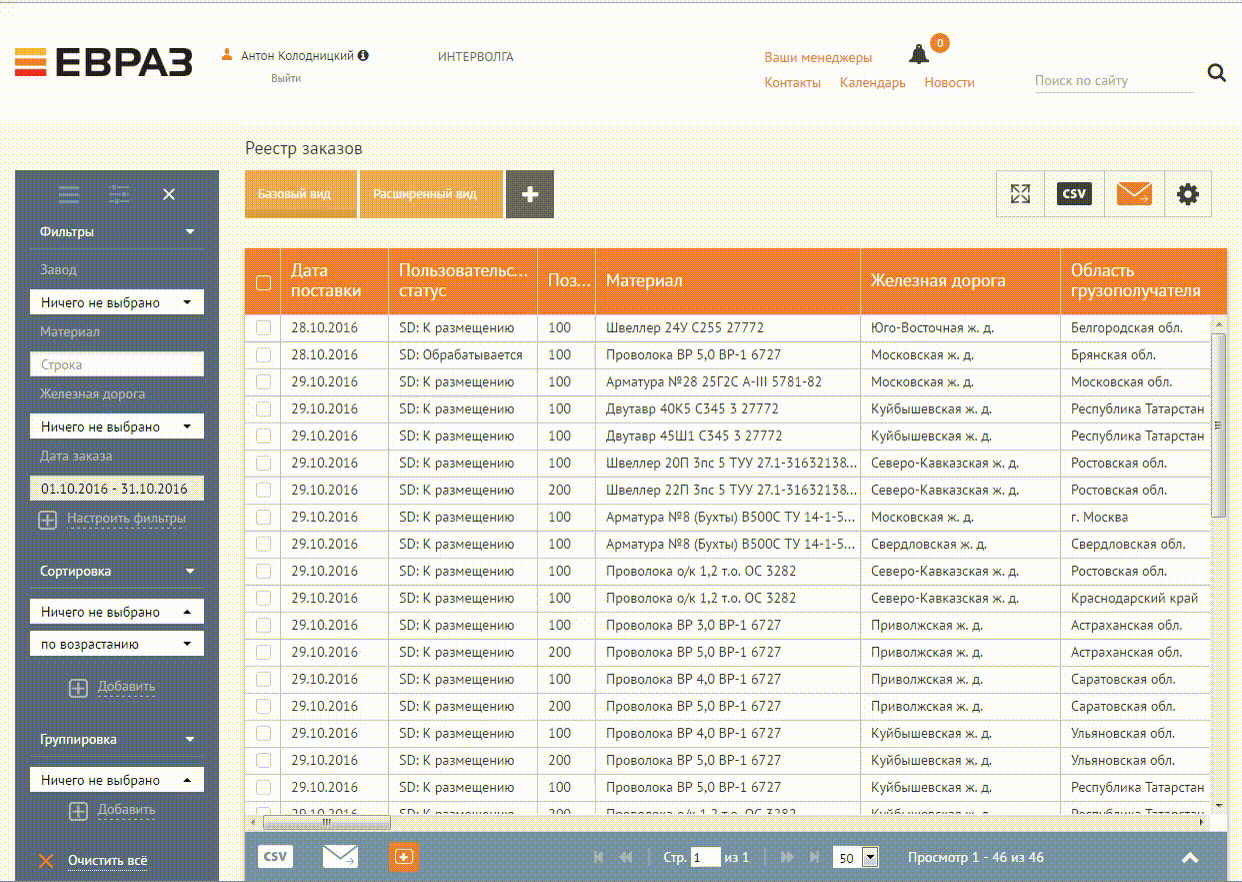
Task: Go to next page arrow in pager
Action: click(x=787, y=857)
